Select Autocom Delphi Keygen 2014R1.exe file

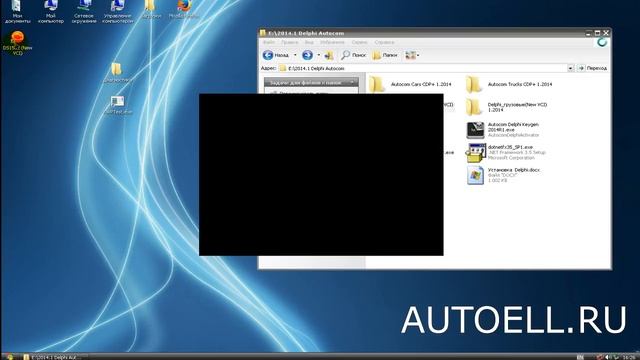point(503,130)
